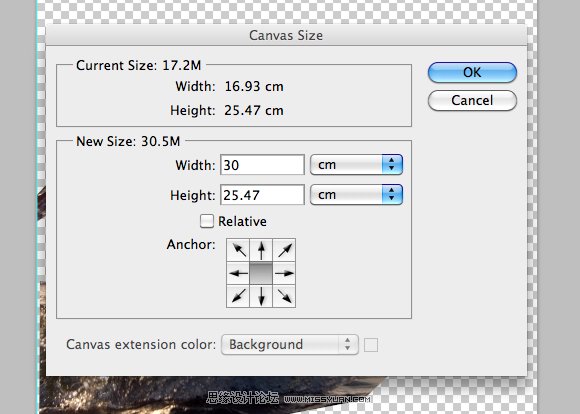
Task: Click the Height input field showing 25.47
Action: (262, 195)
